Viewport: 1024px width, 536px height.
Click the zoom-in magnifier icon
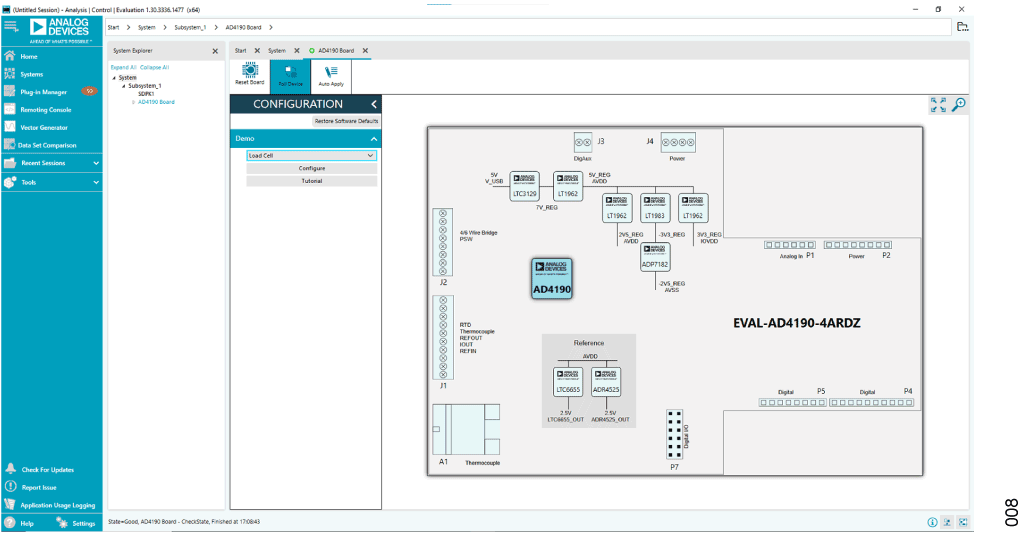tap(959, 104)
